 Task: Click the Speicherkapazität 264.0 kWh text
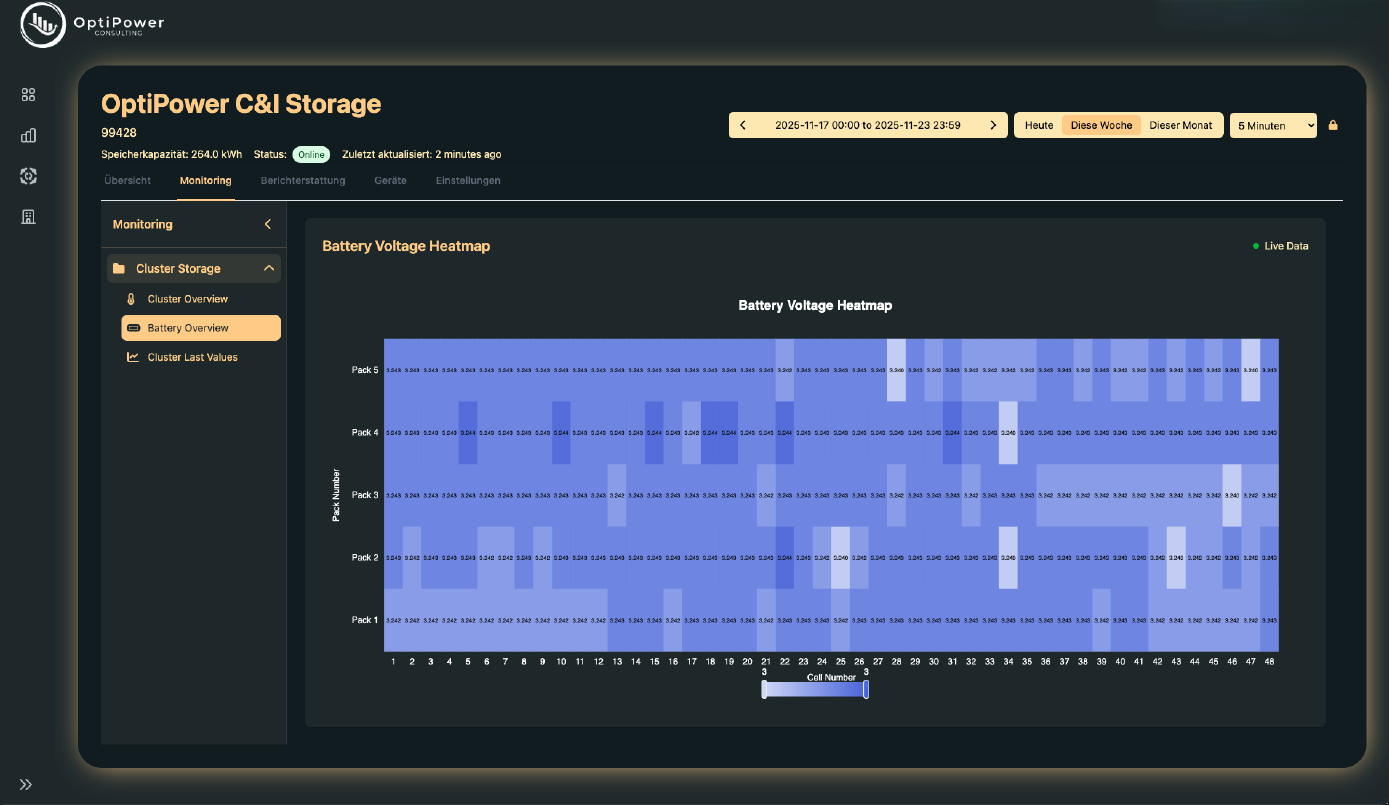click(172, 155)
